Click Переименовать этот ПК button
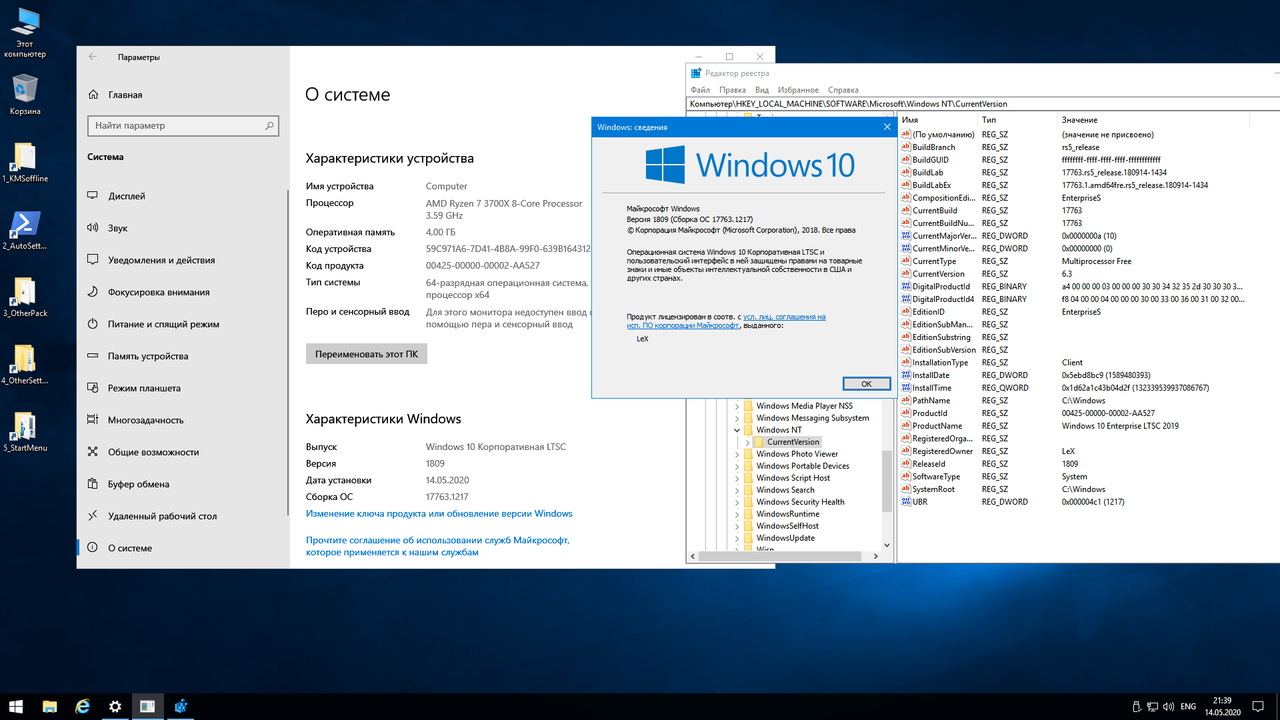The height and width of the screenshot is (720, 1280). click(x=366, y=354)
